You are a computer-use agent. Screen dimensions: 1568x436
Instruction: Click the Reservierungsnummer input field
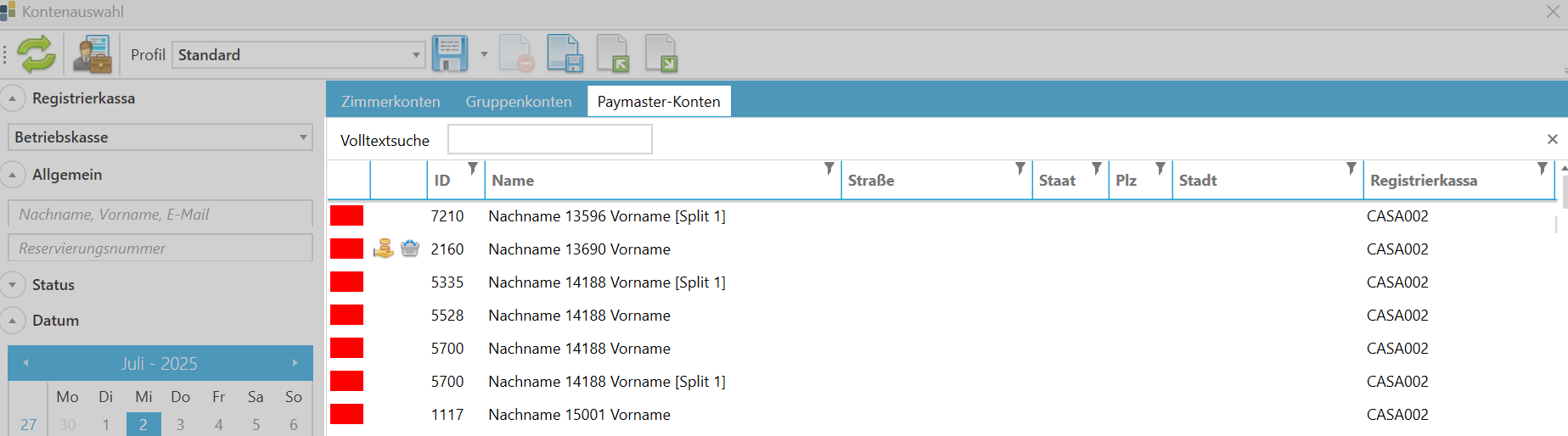[x=160, y=248]
